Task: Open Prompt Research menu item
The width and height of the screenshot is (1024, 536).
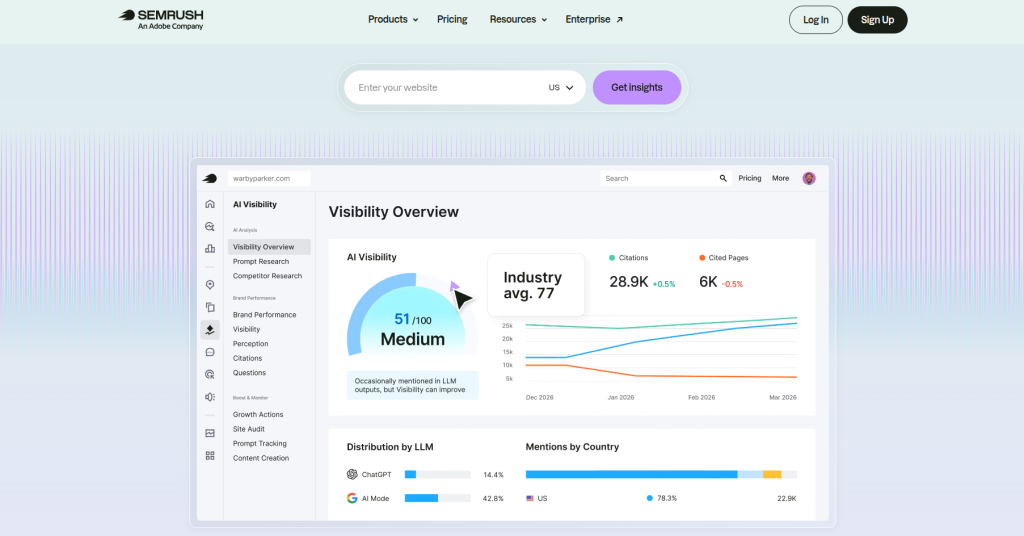Action: click(261, 261)
